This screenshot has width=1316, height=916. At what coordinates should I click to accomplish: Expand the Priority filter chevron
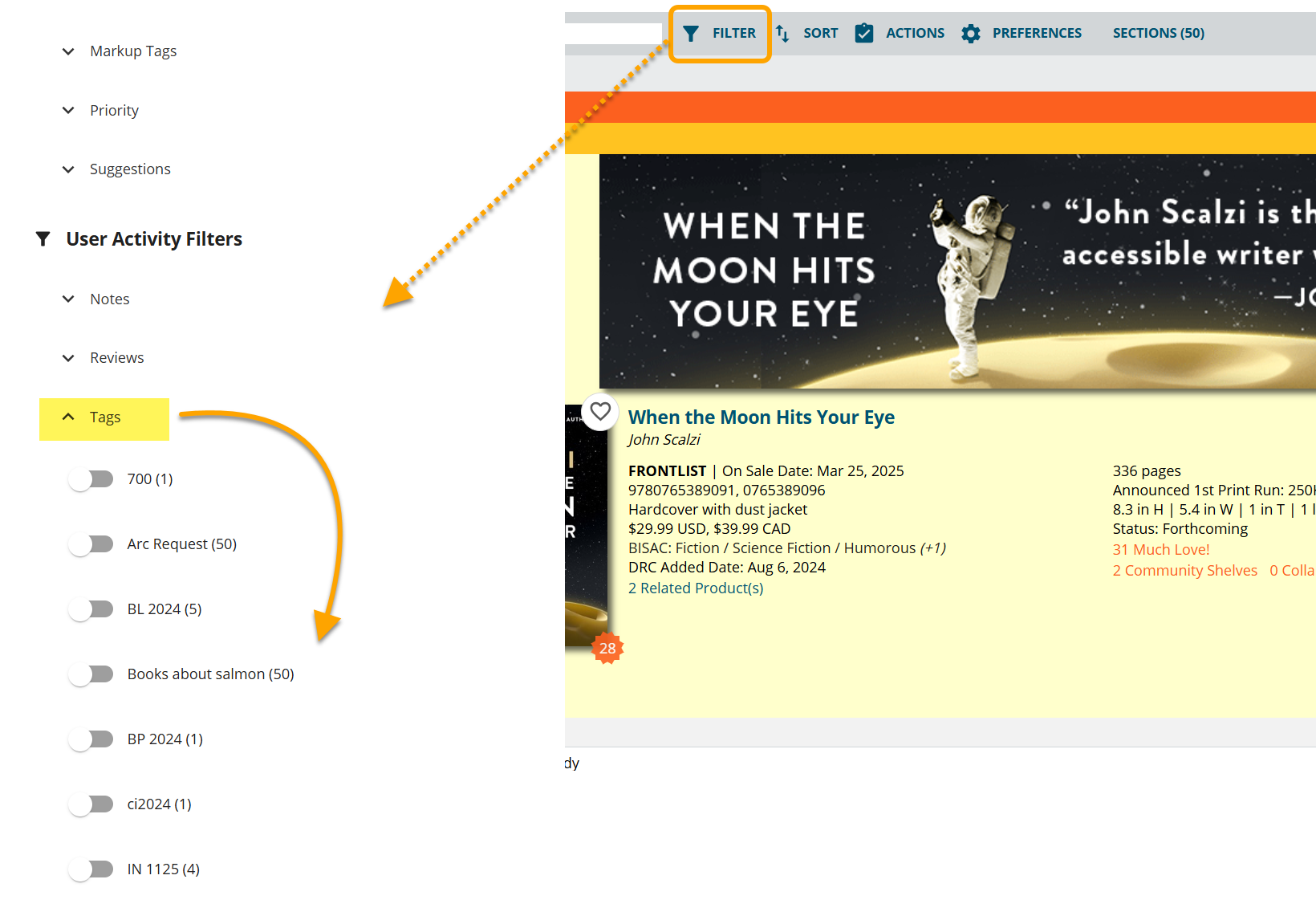[x=68, y=110]
